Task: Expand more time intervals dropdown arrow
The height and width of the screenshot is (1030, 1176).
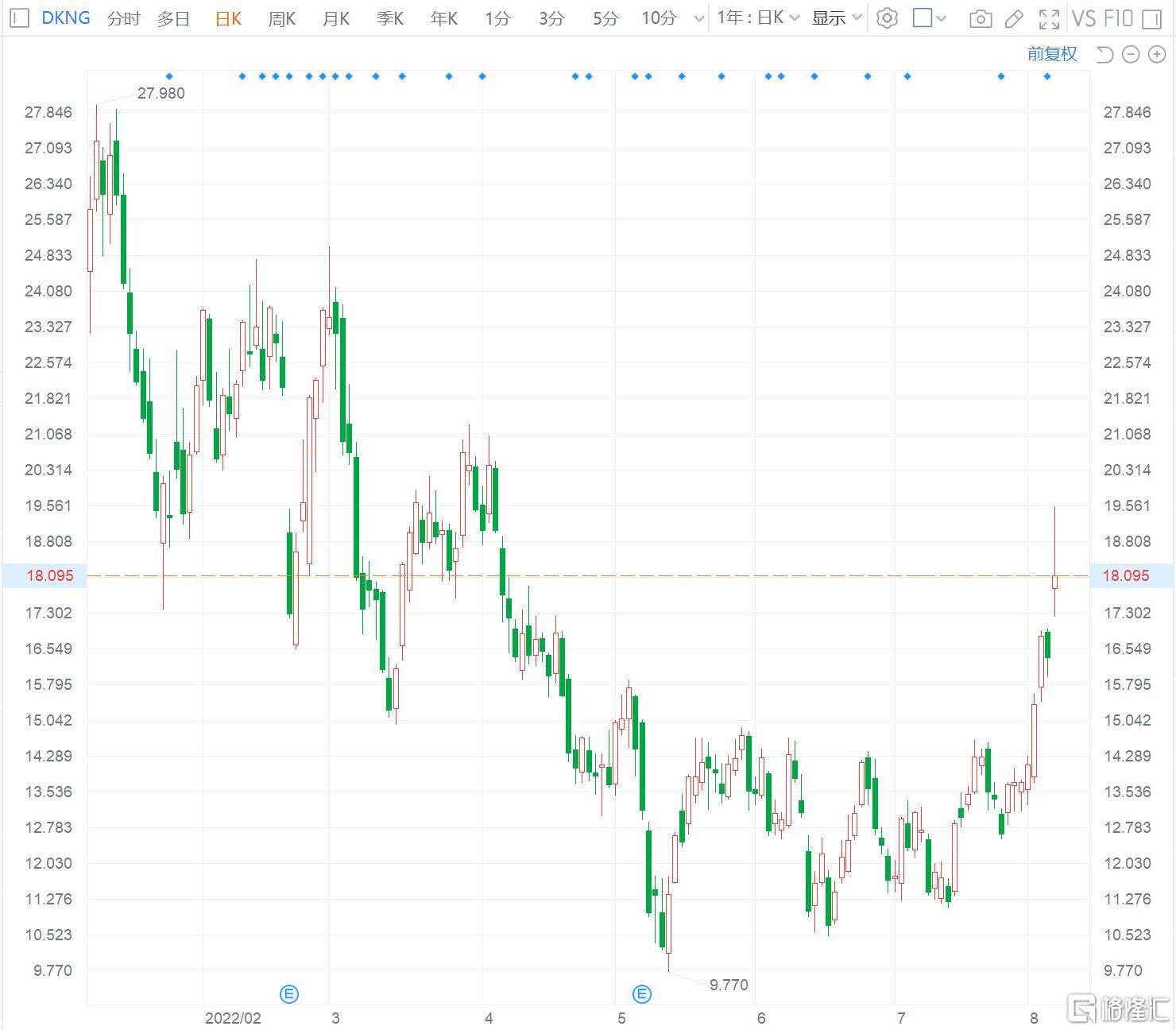Action: coord(698,18)
